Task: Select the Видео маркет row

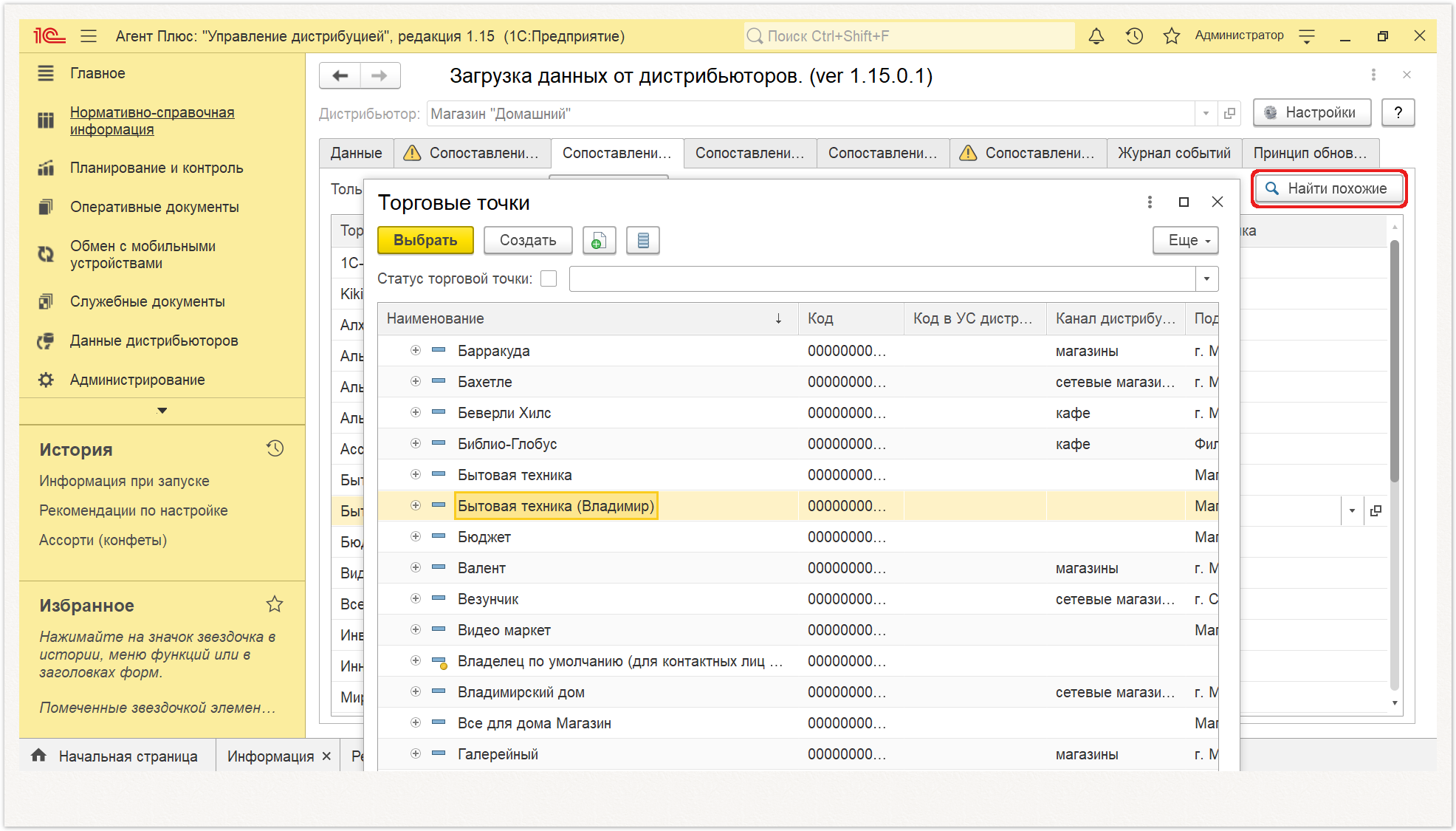Action: click(798, 630)
